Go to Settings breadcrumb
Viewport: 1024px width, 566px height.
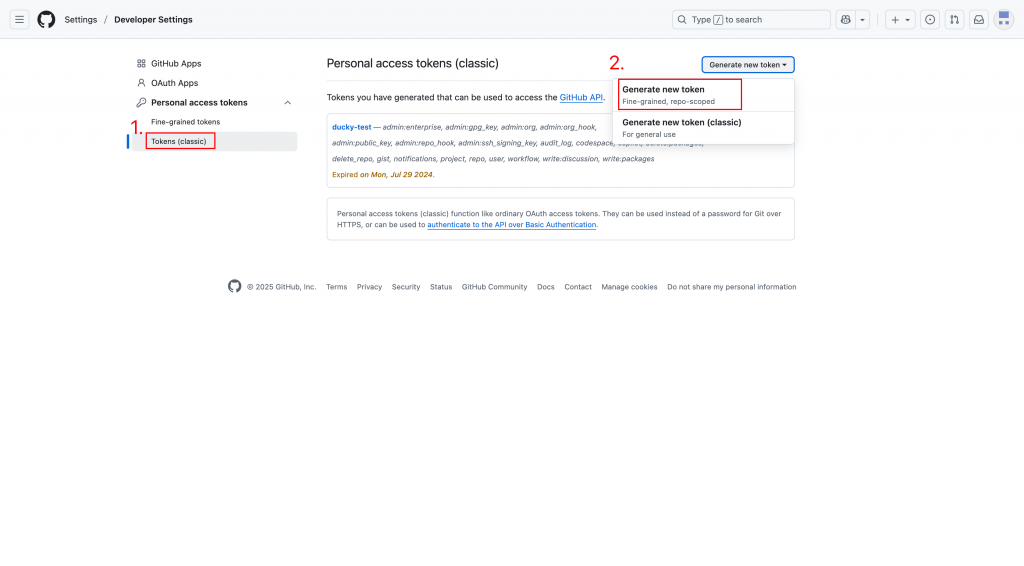point(80,20)
